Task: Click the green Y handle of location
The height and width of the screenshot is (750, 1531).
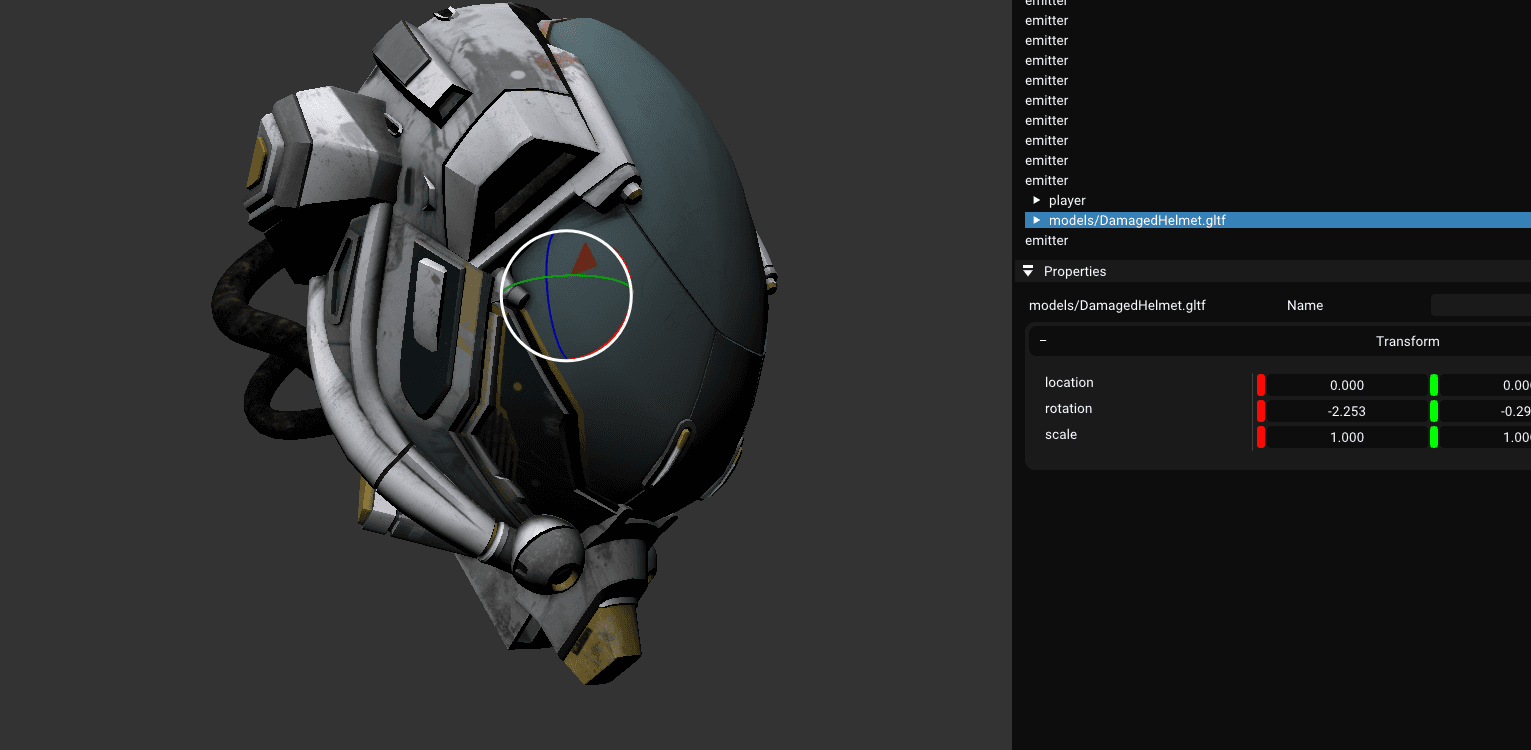Action: tap(1434, 385)
